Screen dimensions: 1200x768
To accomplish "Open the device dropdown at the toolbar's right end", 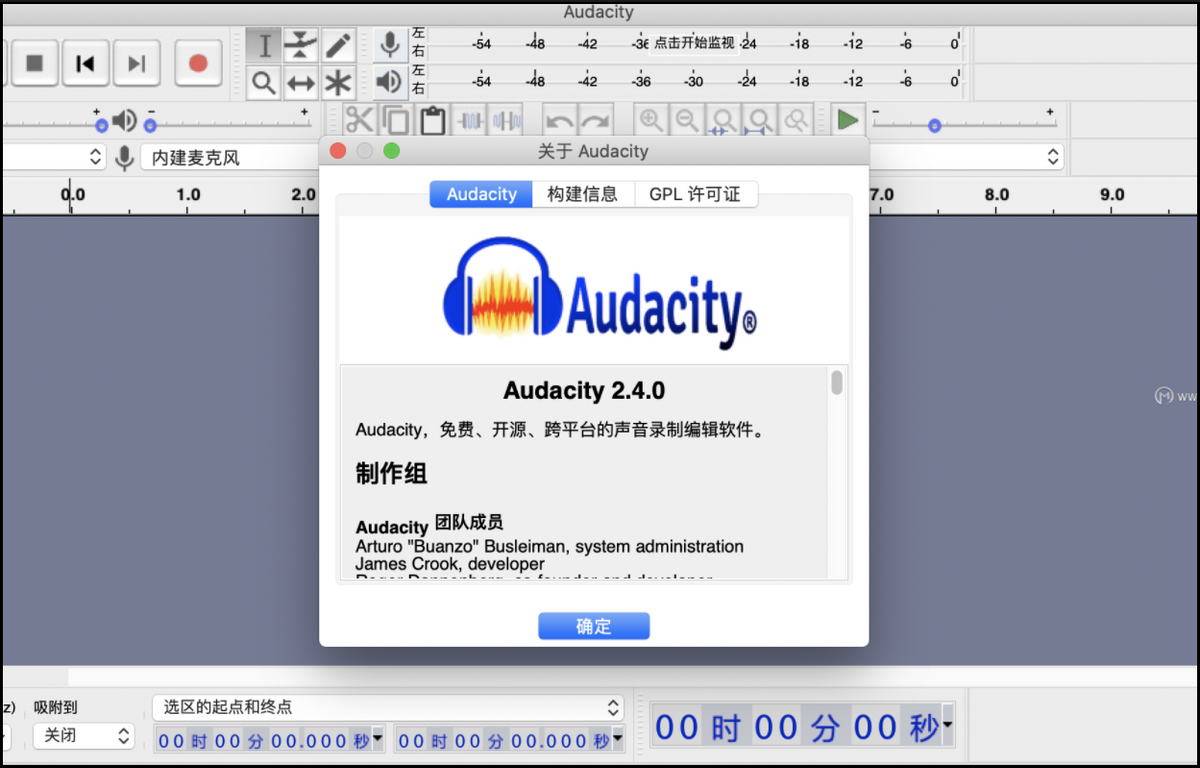I will [x=966, y=157].
